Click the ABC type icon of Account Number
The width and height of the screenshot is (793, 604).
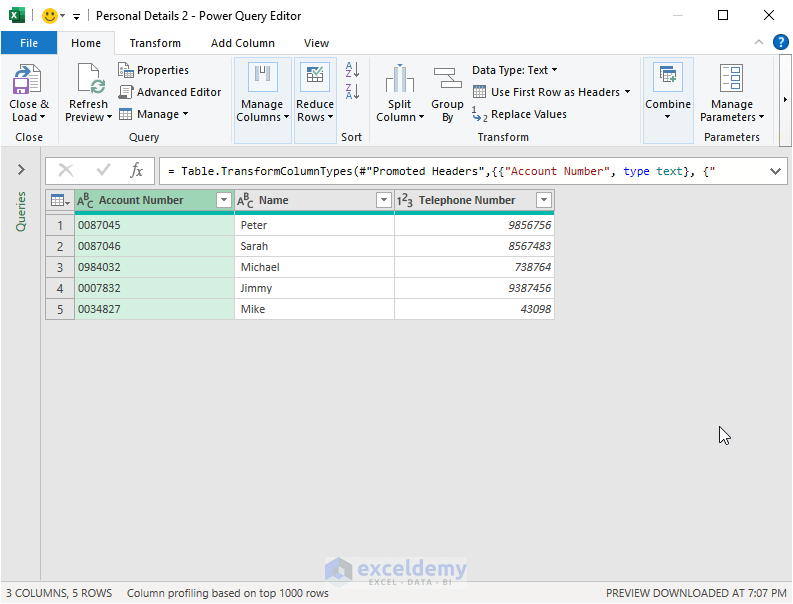[85, 200]
